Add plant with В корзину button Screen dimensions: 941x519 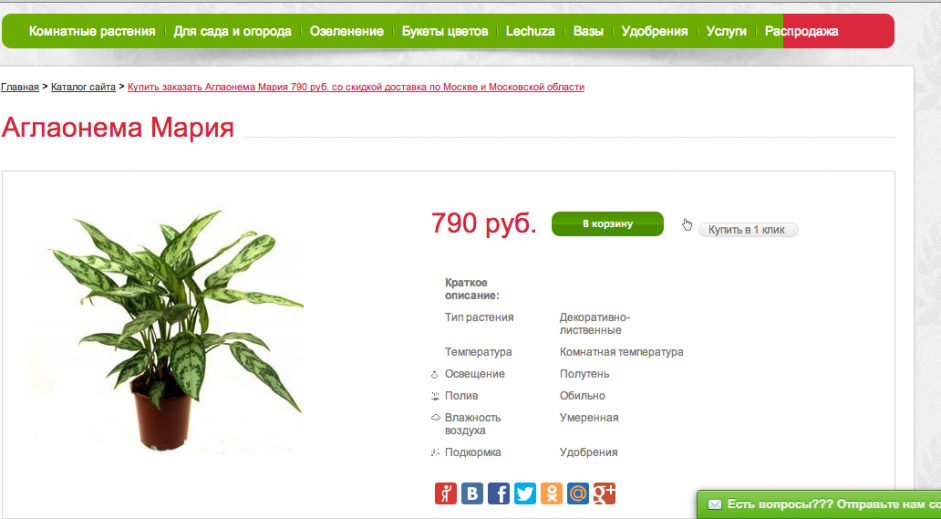(607, 224)
